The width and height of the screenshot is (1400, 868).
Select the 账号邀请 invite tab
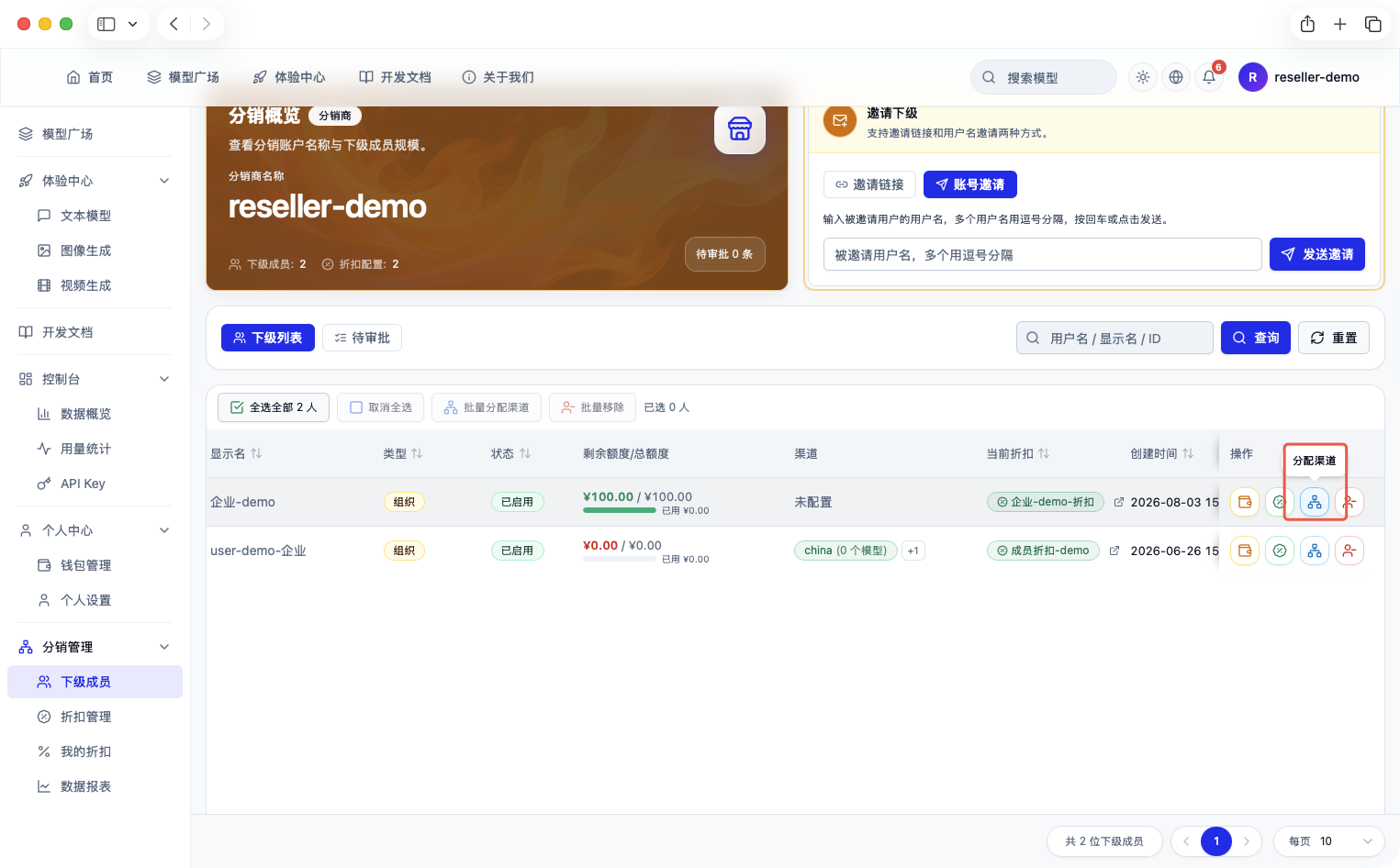(x=970, y=184)
